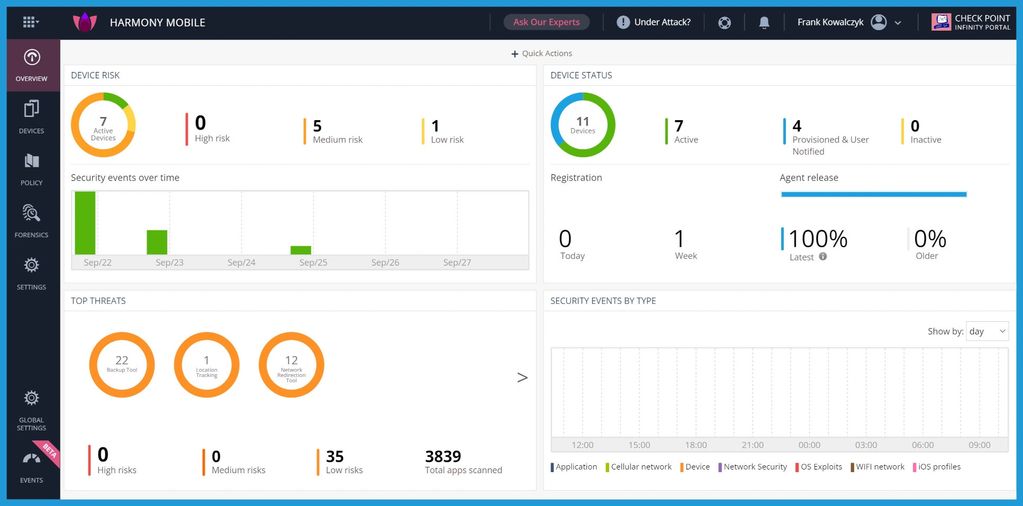
Task: Click the Agent release progress bar
Action: [874, 194]
